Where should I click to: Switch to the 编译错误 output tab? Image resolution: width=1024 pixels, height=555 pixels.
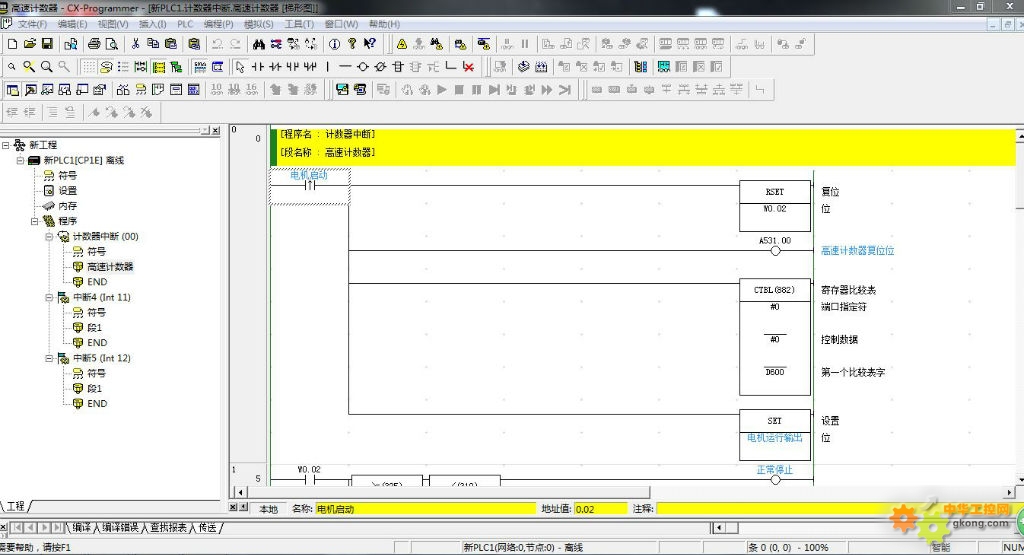120,528
